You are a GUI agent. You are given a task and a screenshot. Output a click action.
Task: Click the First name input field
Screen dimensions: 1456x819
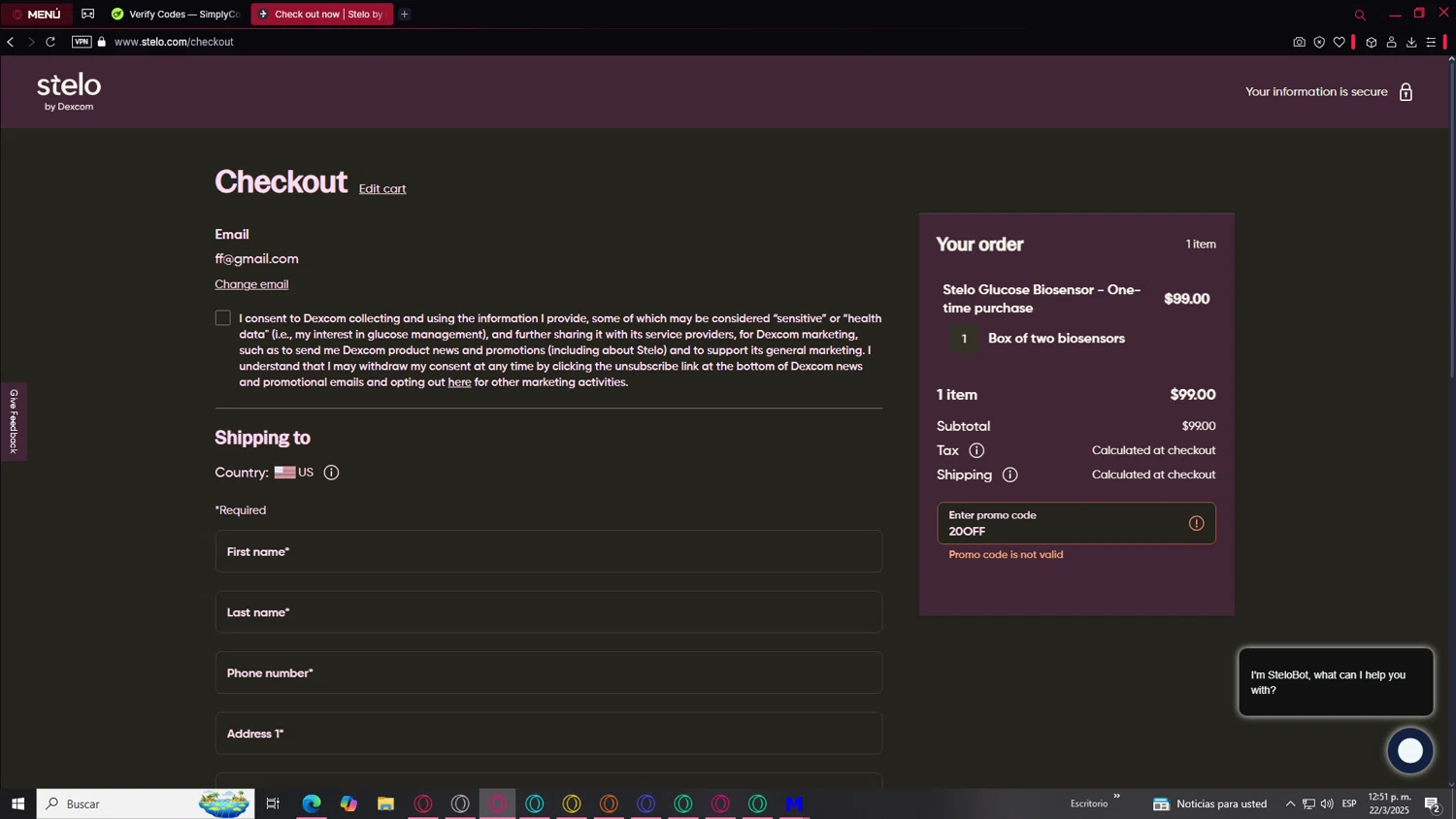[548, 551]
